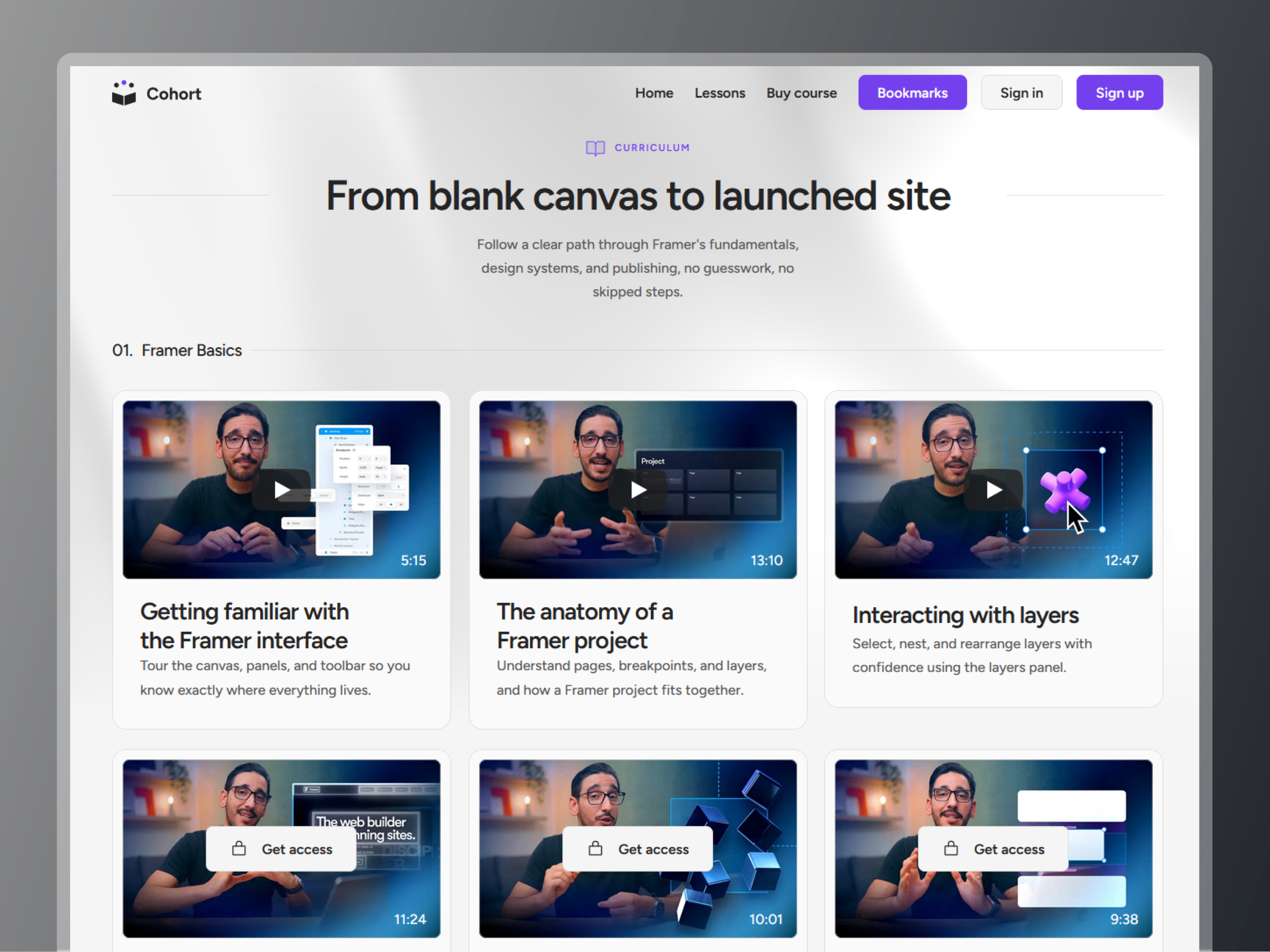The height and width of the screenshot is (952, 1270).
Task: Open the Buy course page
Action: [x=802, y=93]
